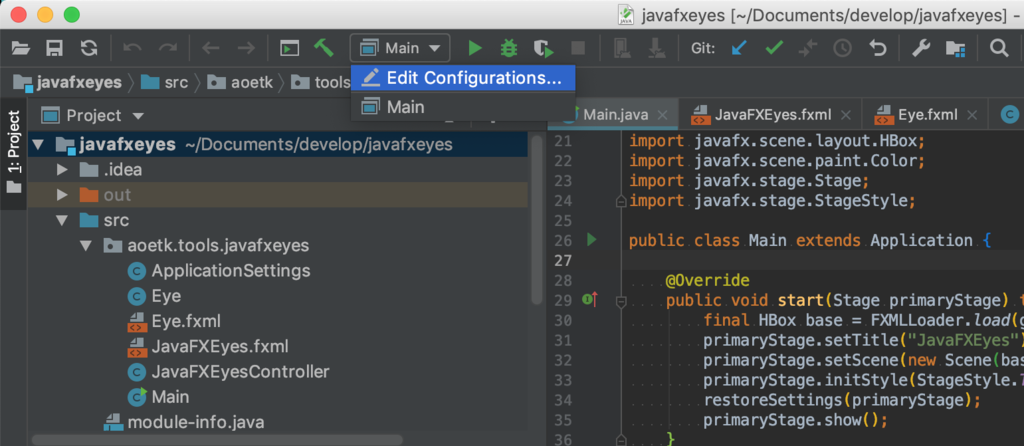The height and width of the screenshot is (446, 1024).
Task: Click src in the breadcrumb bar
Action: pyautogui.click(x=164, y=82)
